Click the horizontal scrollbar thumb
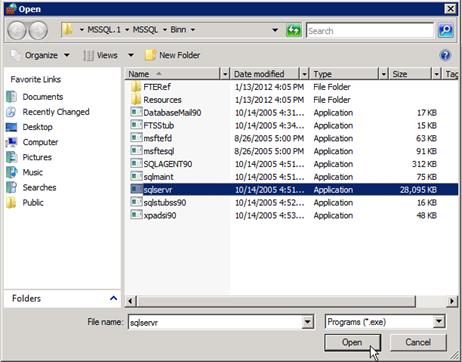 pos(276,301)
